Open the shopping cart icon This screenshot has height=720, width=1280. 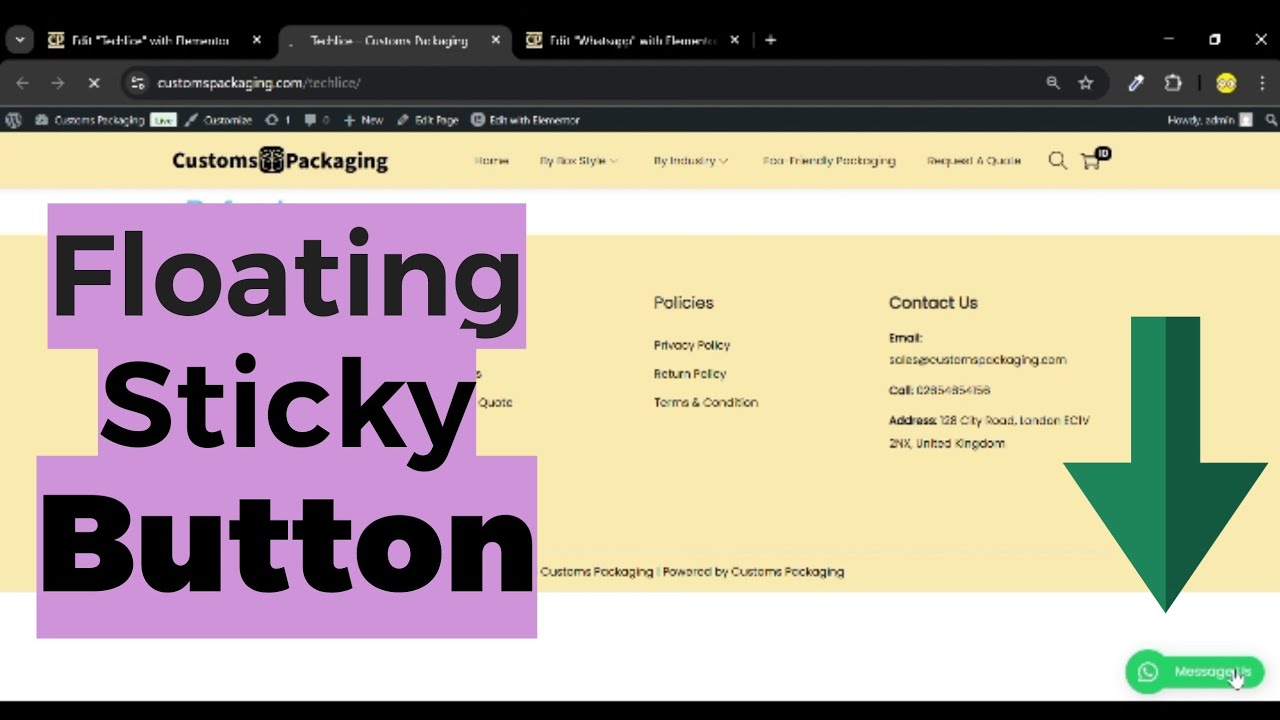pyautogui.click(x=1095, y=159)
